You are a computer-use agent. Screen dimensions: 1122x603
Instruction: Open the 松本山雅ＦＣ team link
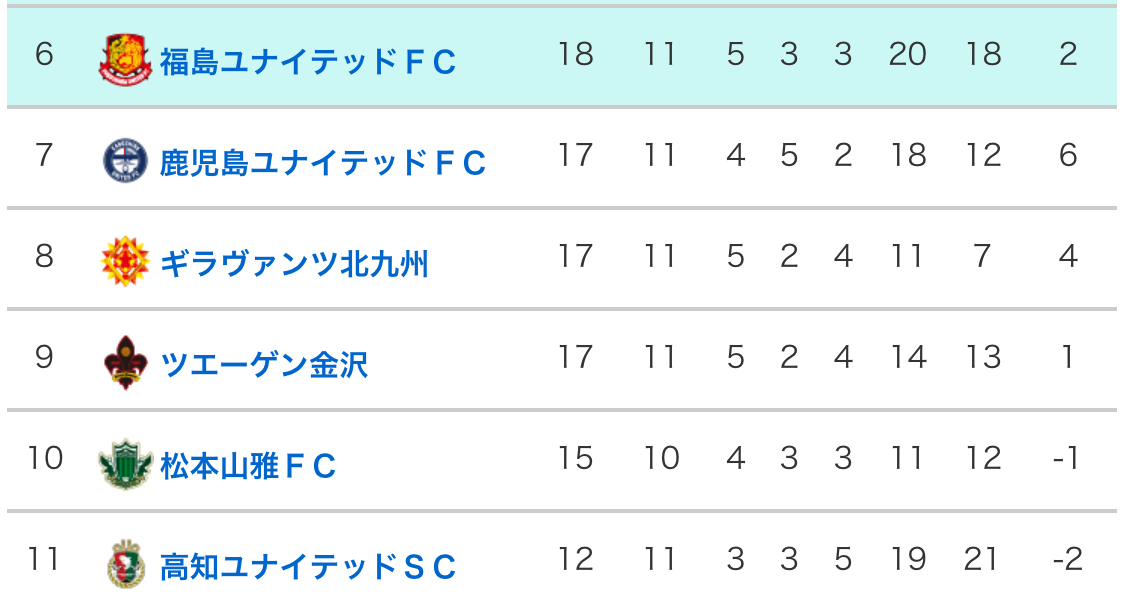pyautogui.click(x=248, y=466)
